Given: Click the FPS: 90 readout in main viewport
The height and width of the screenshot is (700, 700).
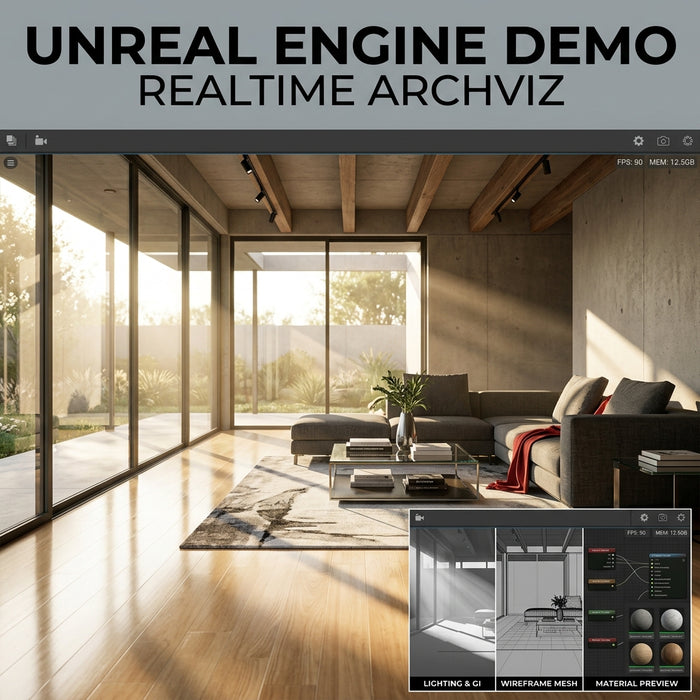Looking at the screenshot, I should click(x=629, y=162).
